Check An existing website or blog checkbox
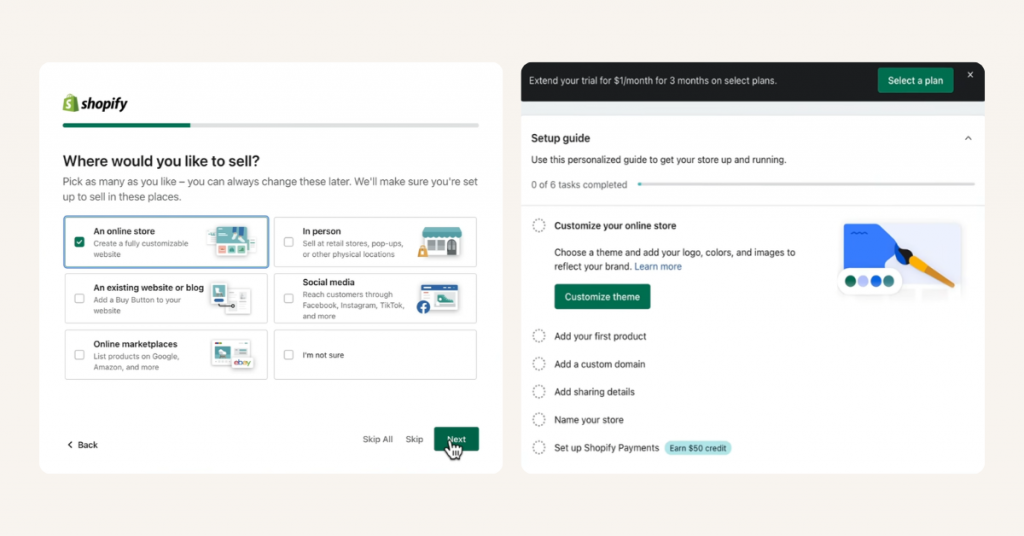Viewport: 1024px width, 536px height. tap(80, 298)
